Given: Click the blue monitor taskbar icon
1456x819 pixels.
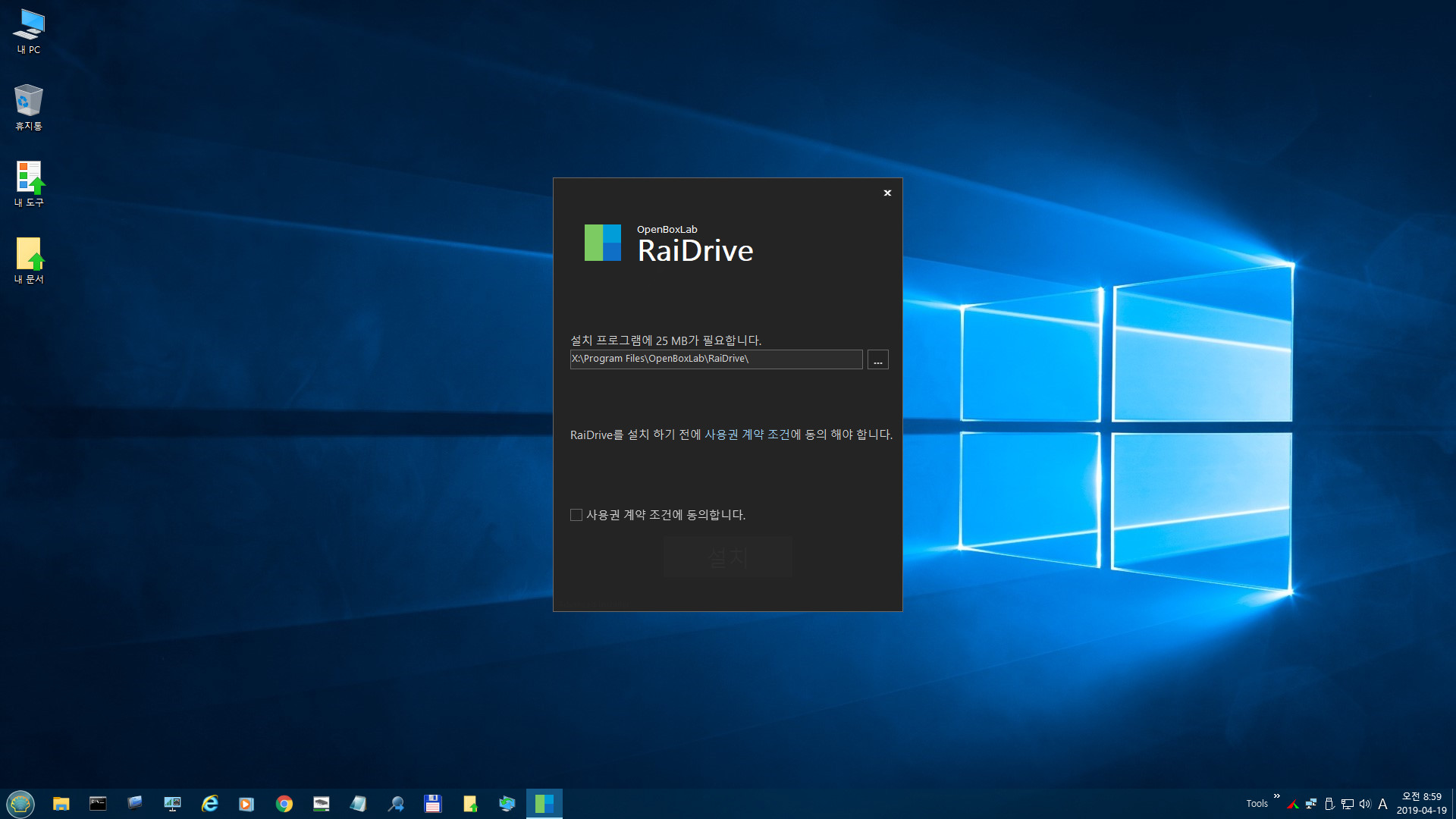Looking at the screenshot, I should (x=135, y=804).
